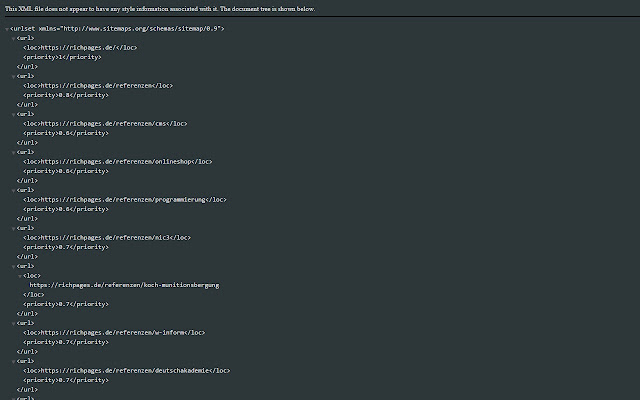Click priority 0.6 below the onlineshop loc
Viewport: 640px width, 400px height.
66,171
